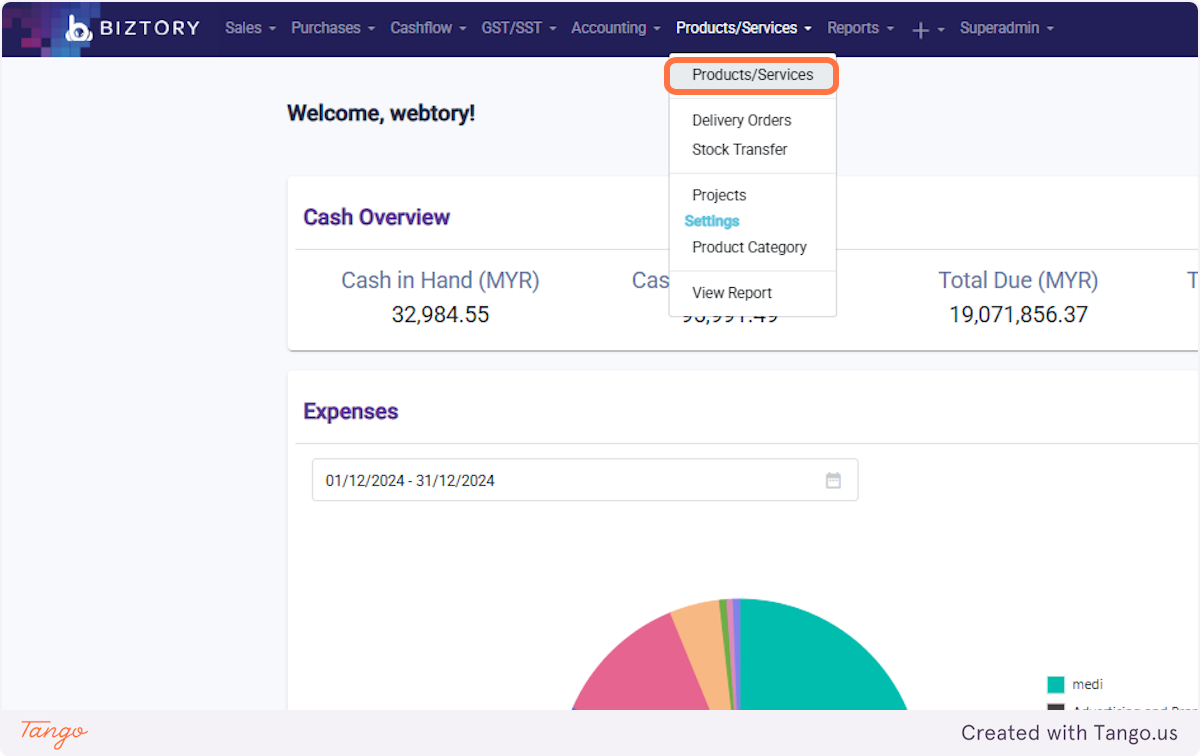Click the Cash in Hand (MYR) label
Image resolution: width=1200 pixels, height=756 pixels.
pos(440,281)
